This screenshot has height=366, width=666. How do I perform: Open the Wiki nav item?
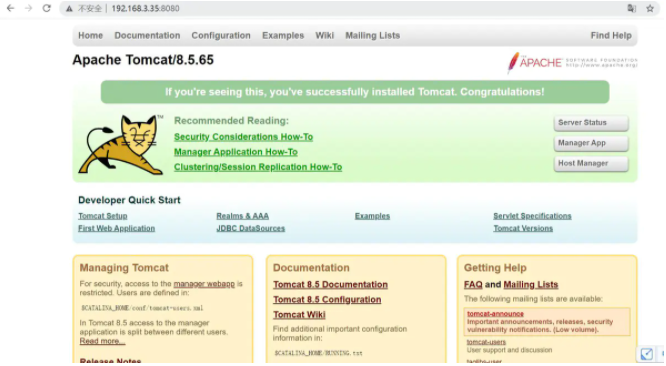(325, 36)
